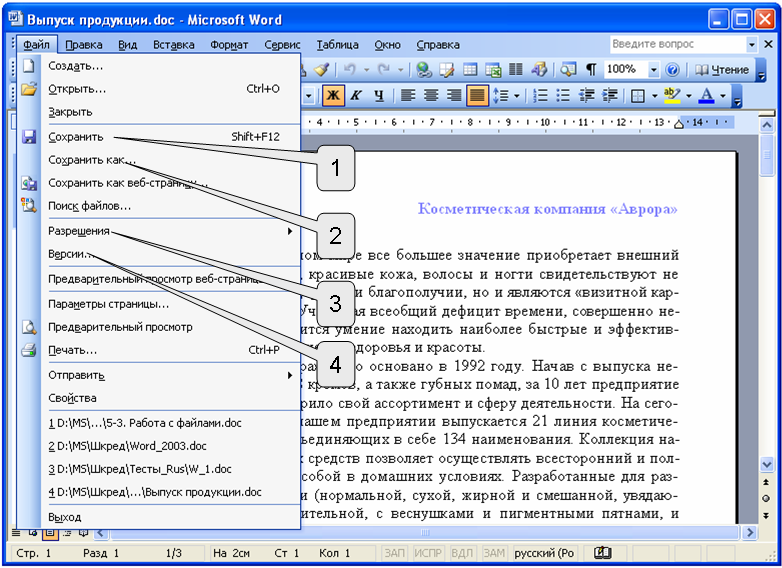
Task: Toggle ИСПР track changes in status bar
Action: (x=428, y=553)
